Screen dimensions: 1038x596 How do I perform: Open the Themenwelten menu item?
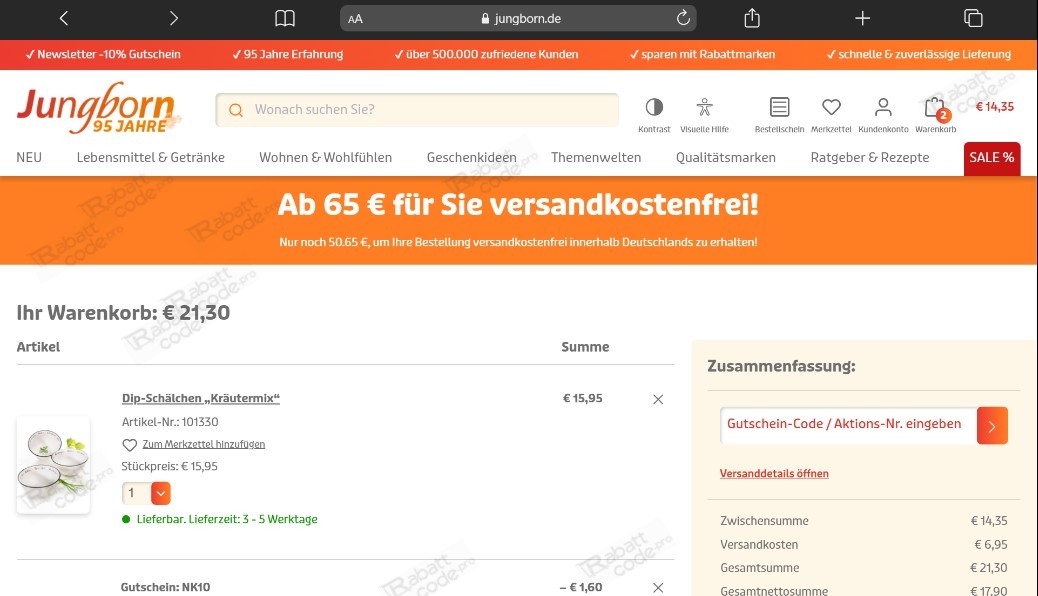[596, 158]
